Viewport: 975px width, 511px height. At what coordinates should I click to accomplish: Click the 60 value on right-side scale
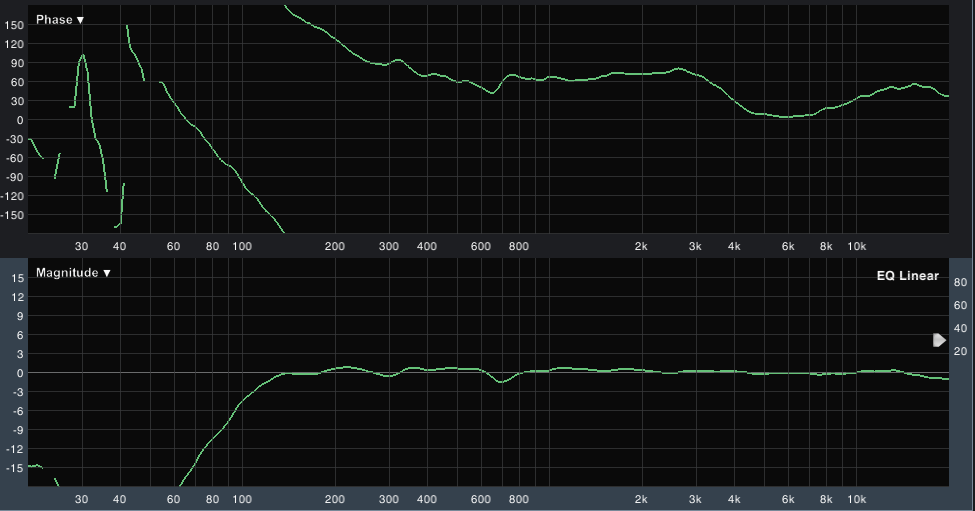(961, 305)
